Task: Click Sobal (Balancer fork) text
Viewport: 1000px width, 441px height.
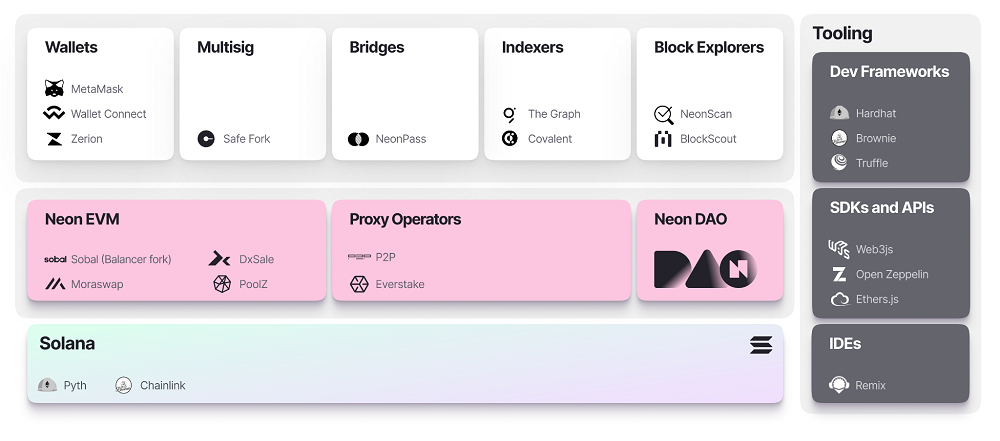Action: point(121,259)
